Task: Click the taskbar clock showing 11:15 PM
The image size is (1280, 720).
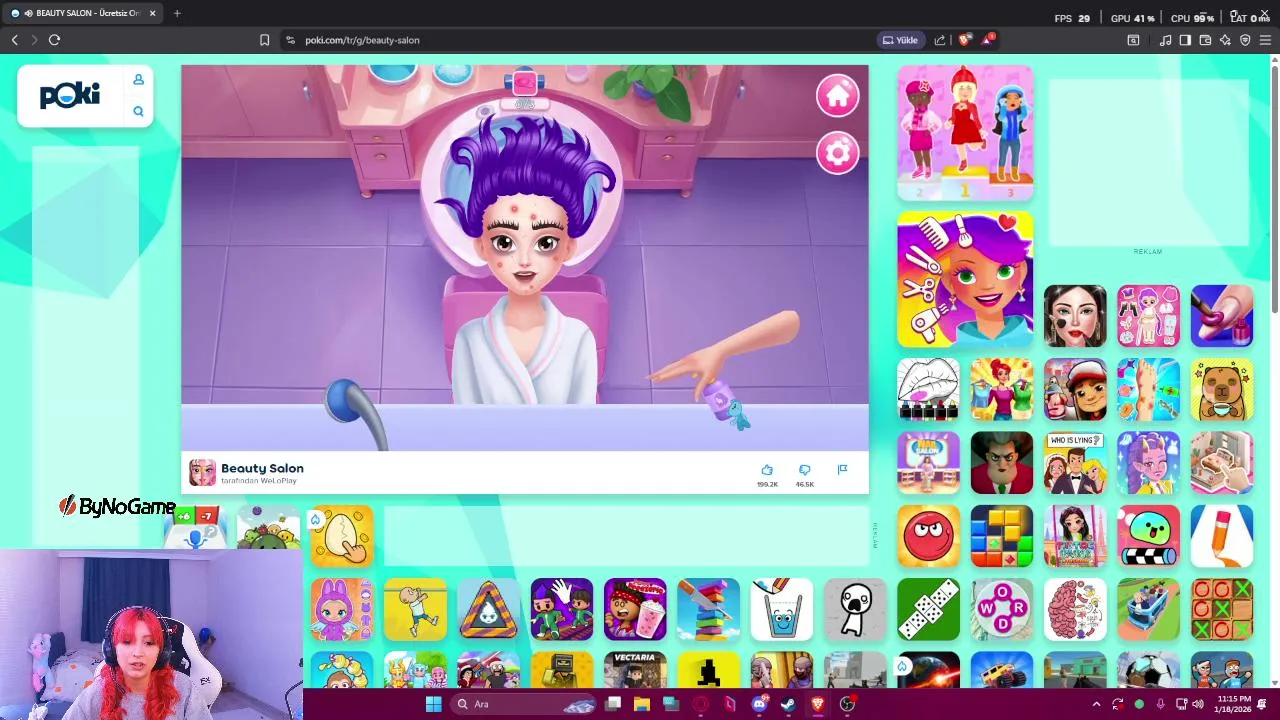Action: tap(1234, 704)
